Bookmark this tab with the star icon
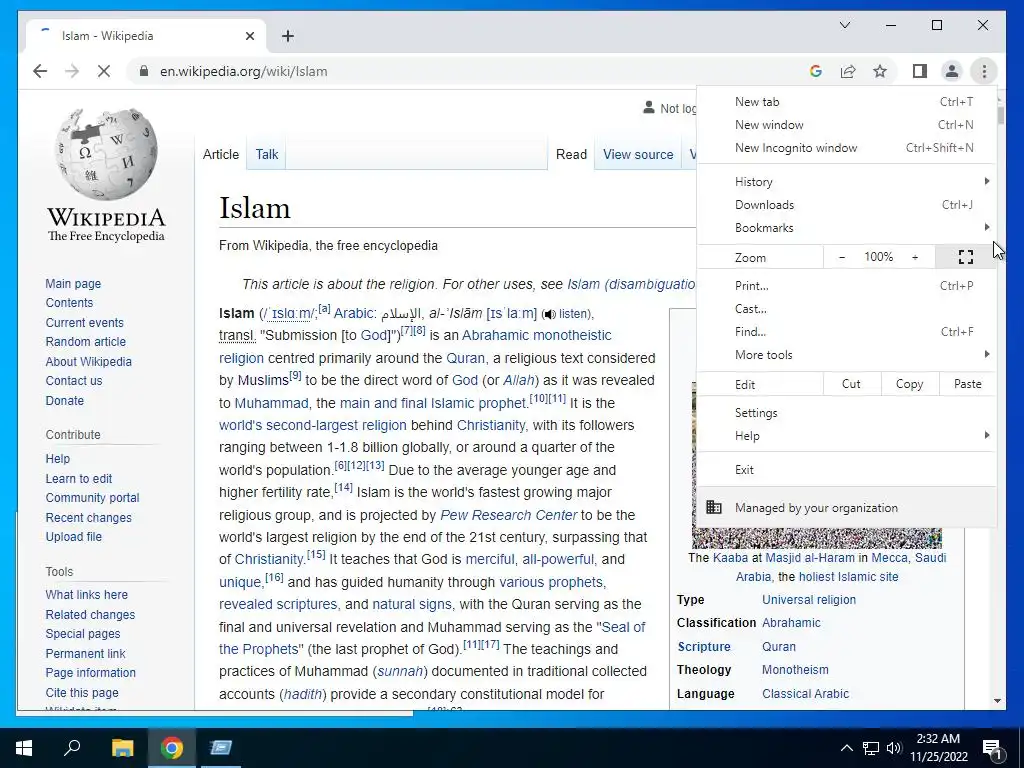Viewport: 1024px width, 768px height. [880, 71]
